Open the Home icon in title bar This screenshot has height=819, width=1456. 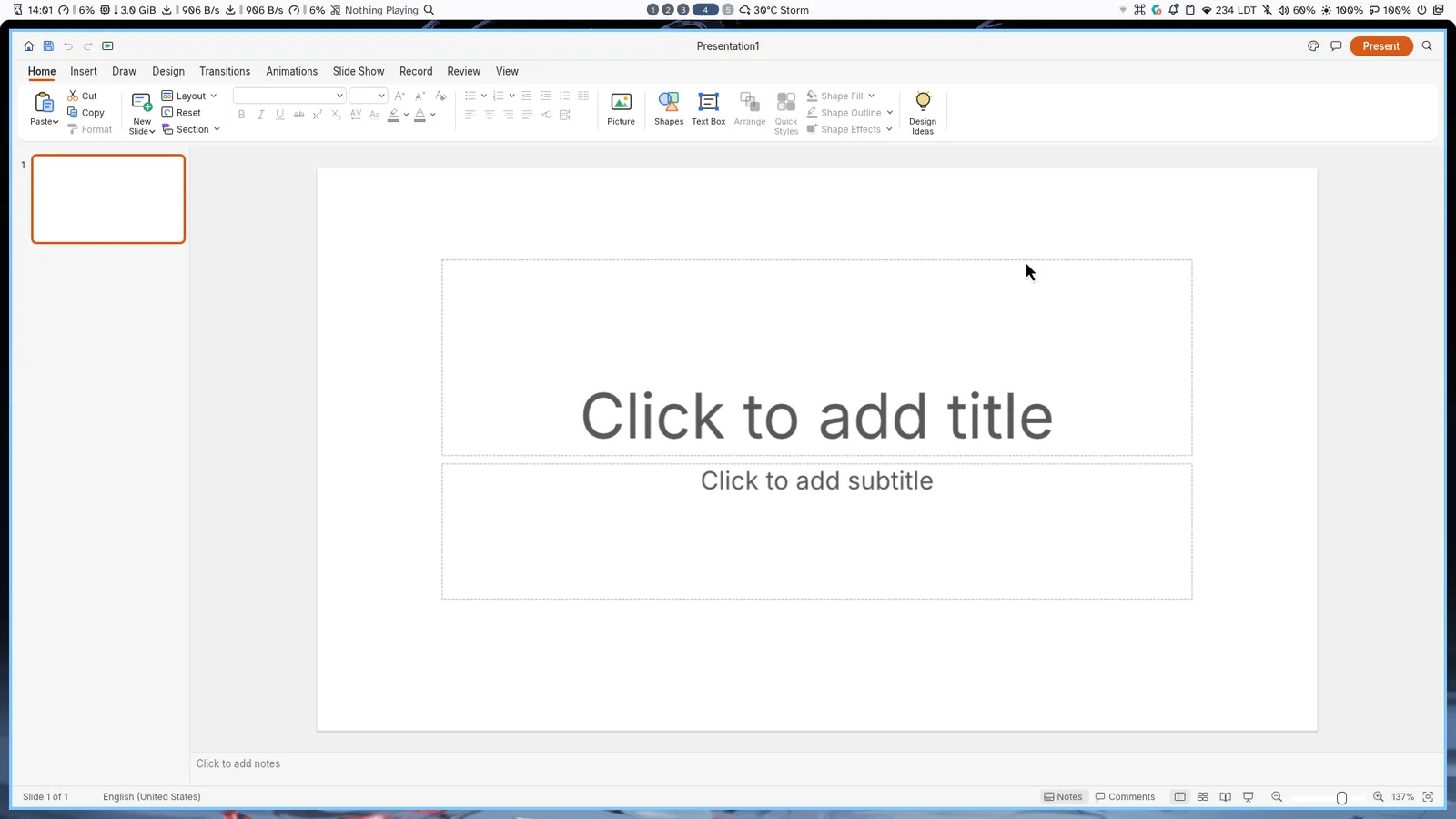tap(28, 46)
